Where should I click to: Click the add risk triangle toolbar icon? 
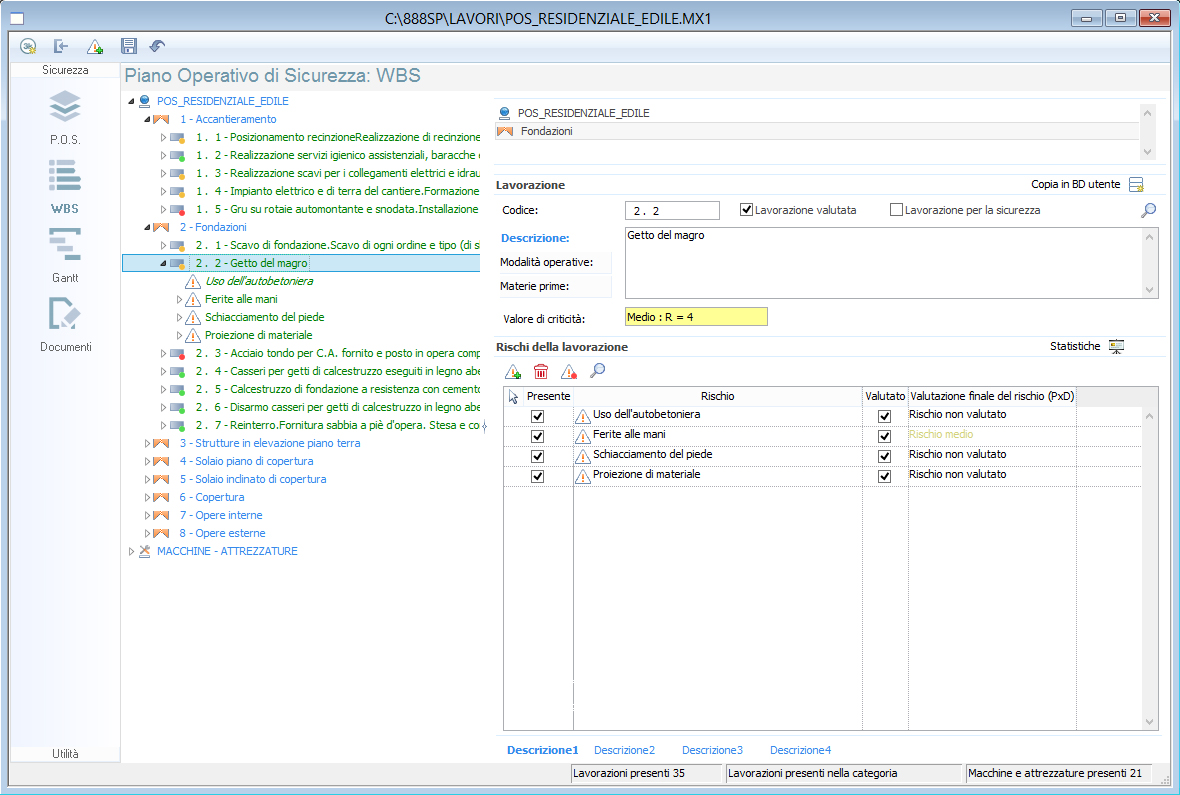pyautogui.click(x=95, y=47)
